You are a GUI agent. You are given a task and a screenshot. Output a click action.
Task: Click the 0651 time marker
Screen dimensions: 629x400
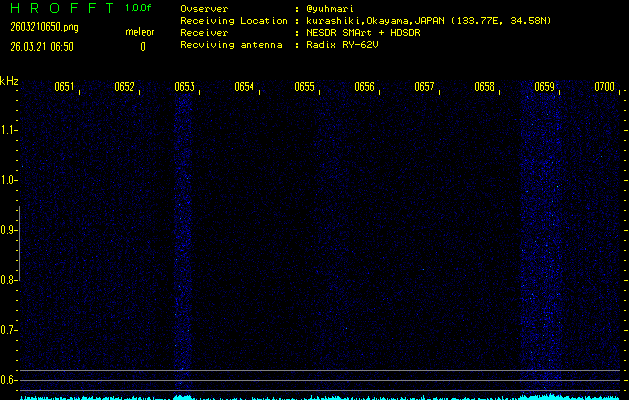tap(64, 87)
